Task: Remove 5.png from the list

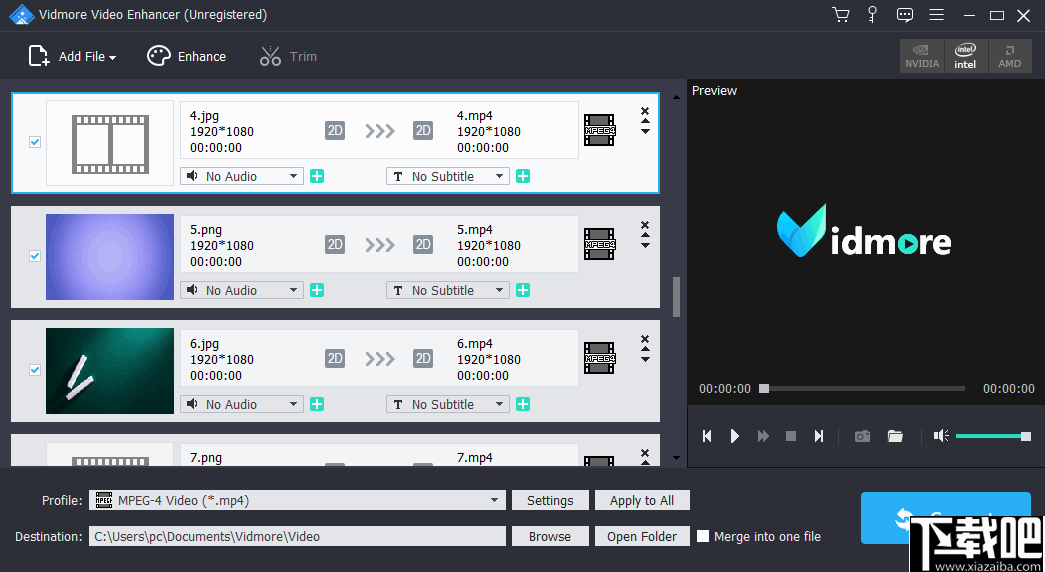Action: tap(644, 225)
